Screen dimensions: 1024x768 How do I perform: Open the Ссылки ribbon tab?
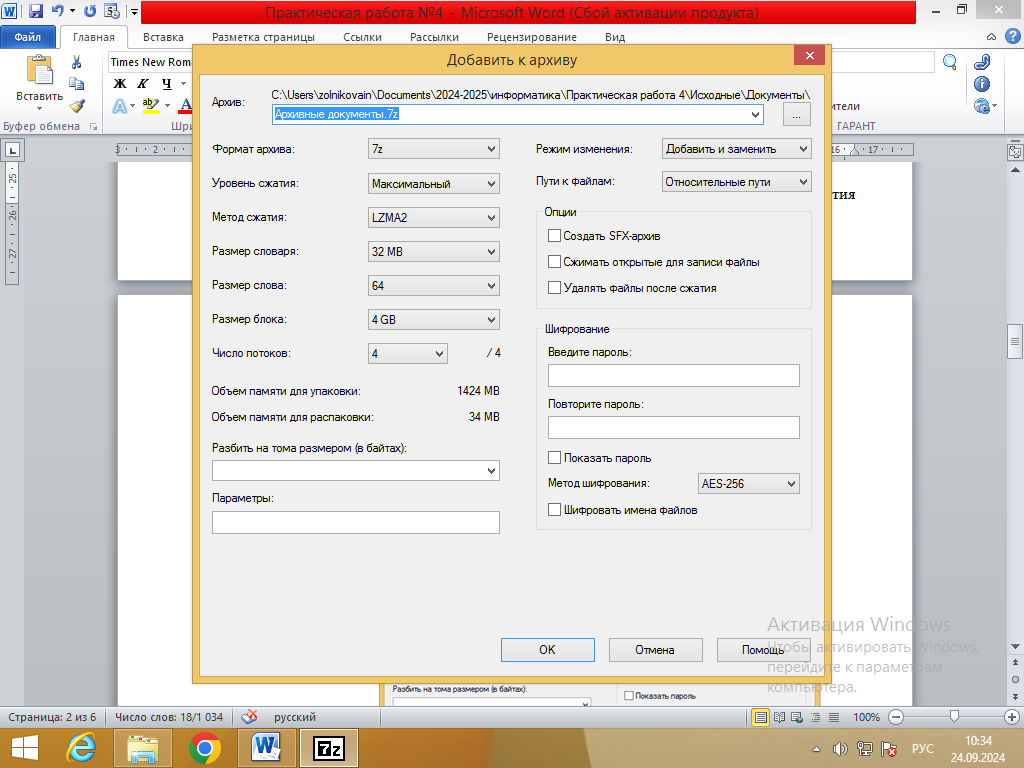click(362, 37)
